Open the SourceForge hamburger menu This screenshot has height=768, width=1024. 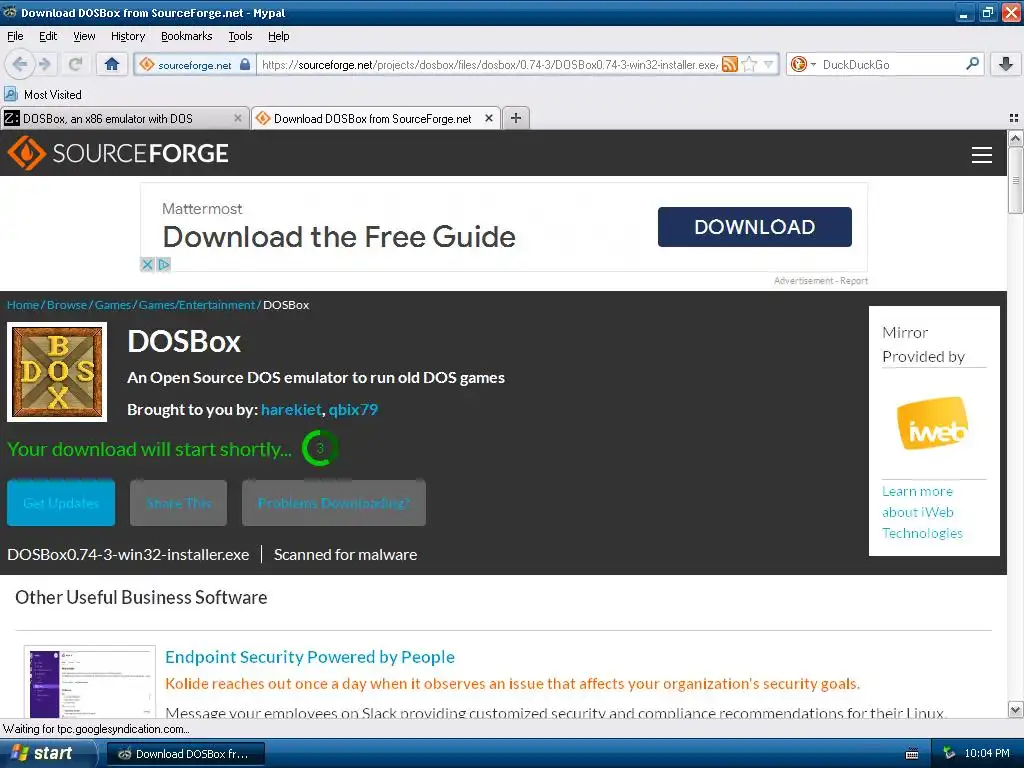pos(982,155)
